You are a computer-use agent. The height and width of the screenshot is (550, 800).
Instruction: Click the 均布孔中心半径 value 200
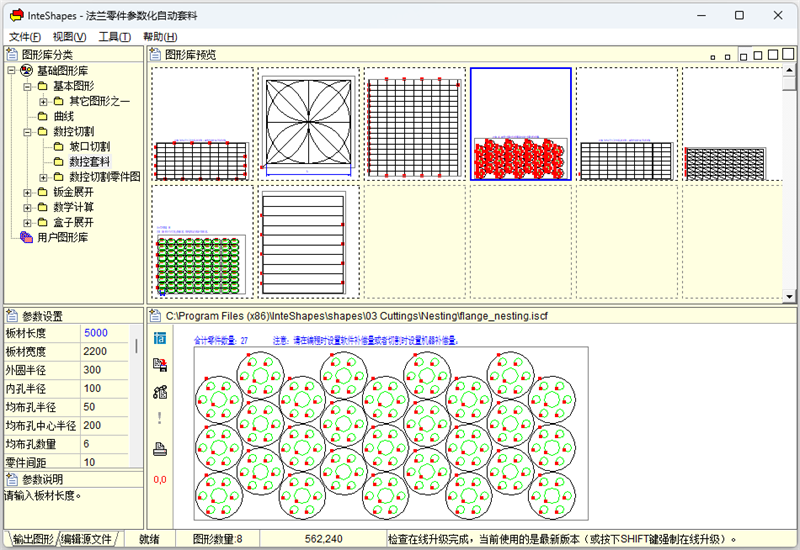104,426
